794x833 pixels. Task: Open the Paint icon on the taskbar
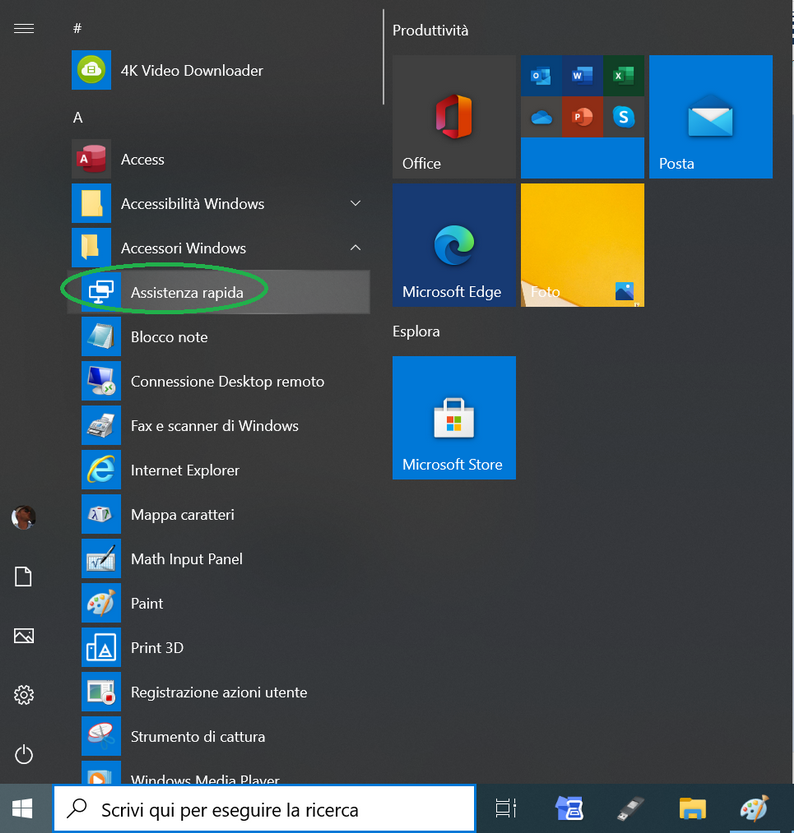pyautogui.click(x=755, y=808)
